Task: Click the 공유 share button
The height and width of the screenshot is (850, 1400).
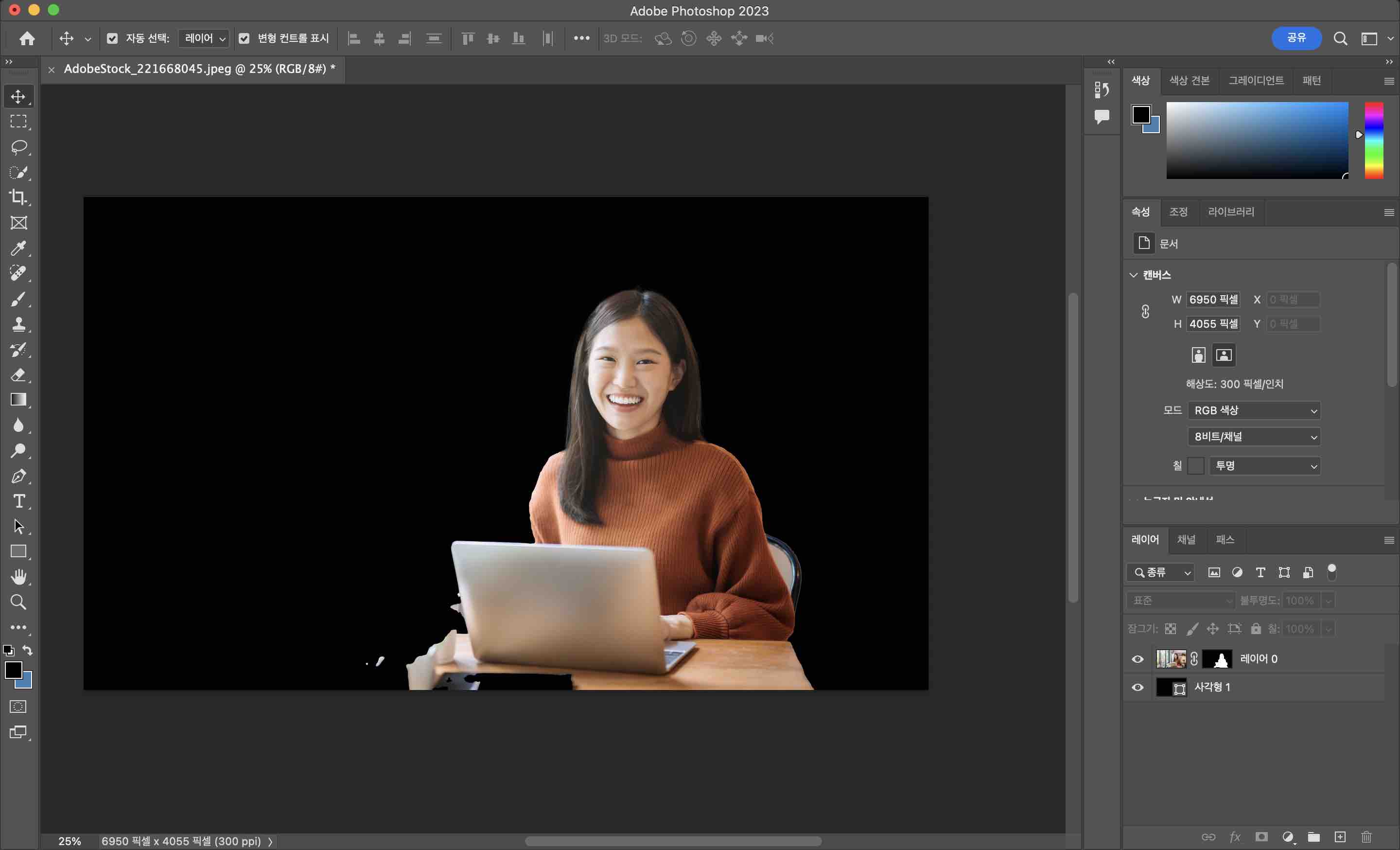Action: click(x=1296, y=38)
